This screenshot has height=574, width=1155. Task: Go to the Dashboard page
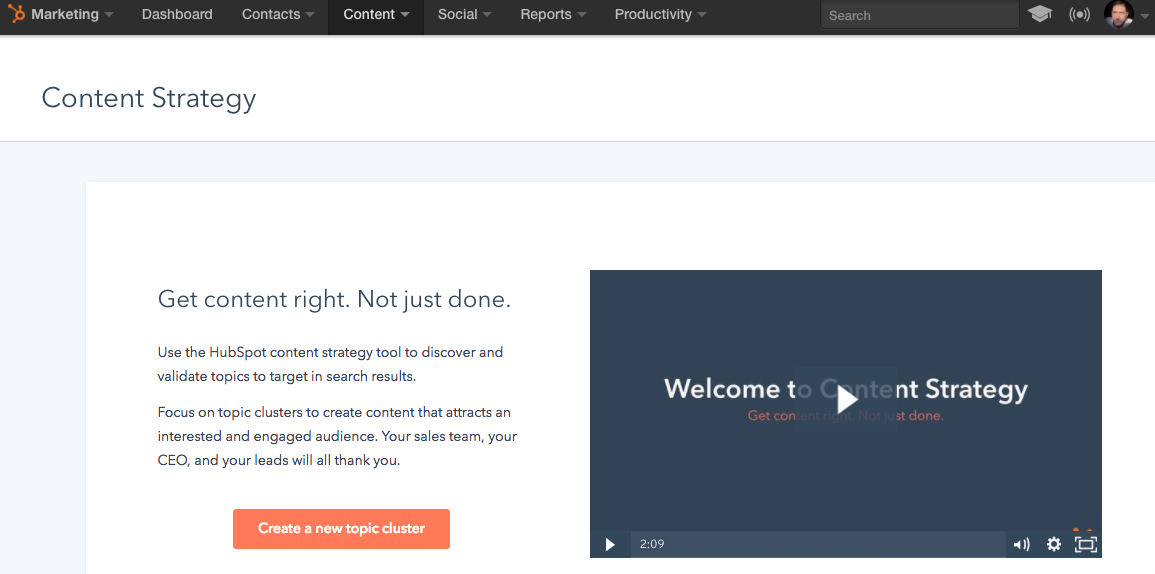[177, 15]
